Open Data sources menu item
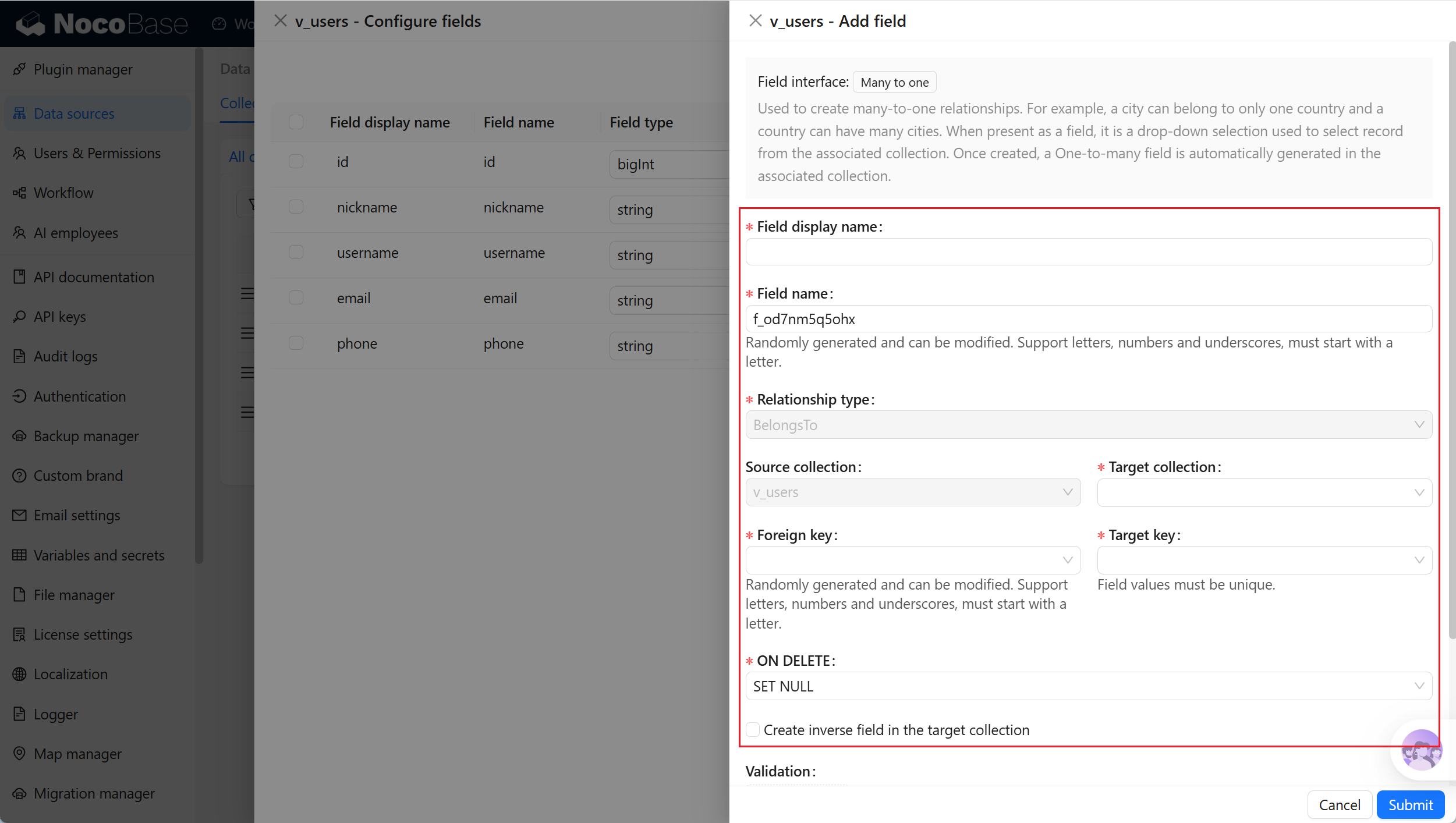The height and width of the screenshot is (823, 1456). tap(98, 113)
